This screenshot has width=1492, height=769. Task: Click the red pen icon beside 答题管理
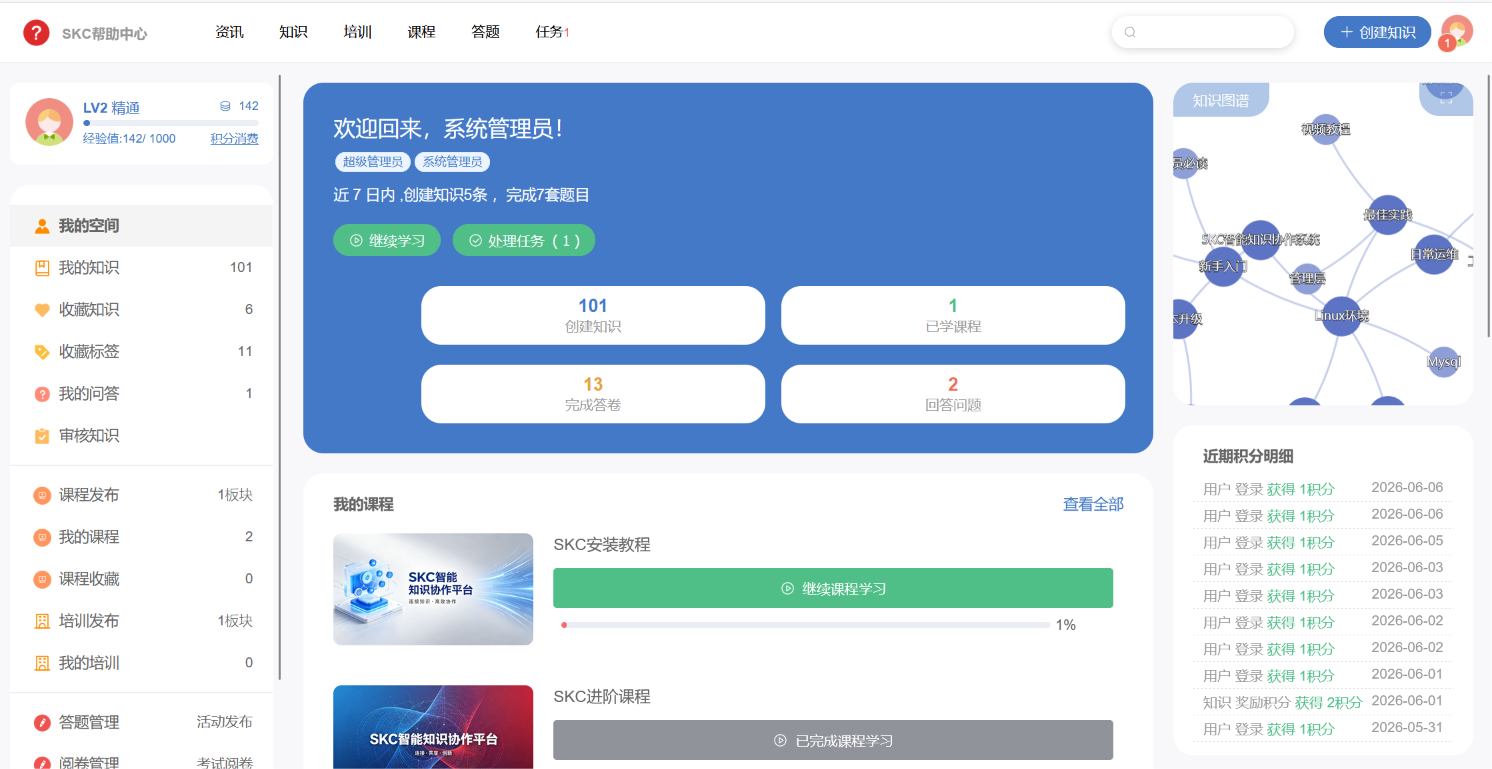pos(42,722)
